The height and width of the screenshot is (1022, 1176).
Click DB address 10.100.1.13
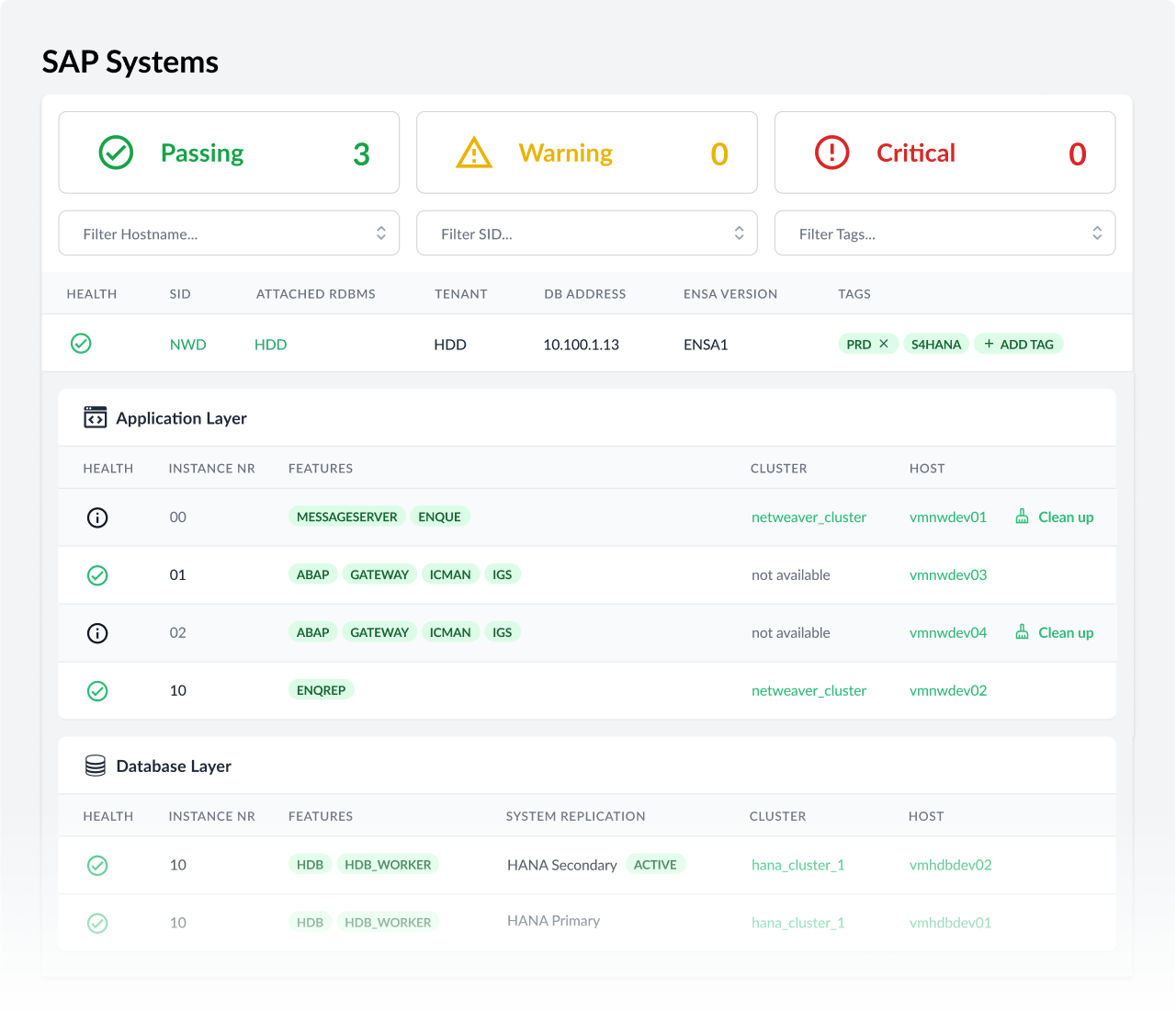click(581, 345)
